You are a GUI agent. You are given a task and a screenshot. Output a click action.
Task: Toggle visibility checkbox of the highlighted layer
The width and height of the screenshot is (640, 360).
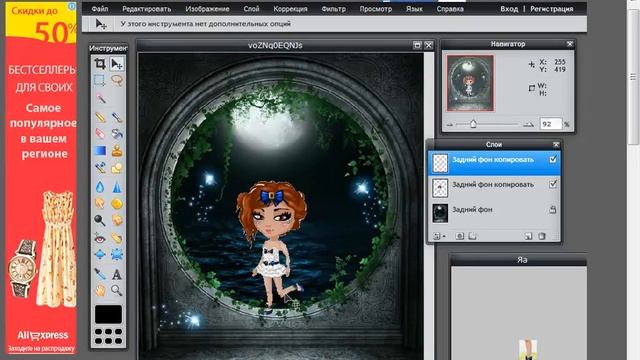pyautogui.click(x=553, y=160)
